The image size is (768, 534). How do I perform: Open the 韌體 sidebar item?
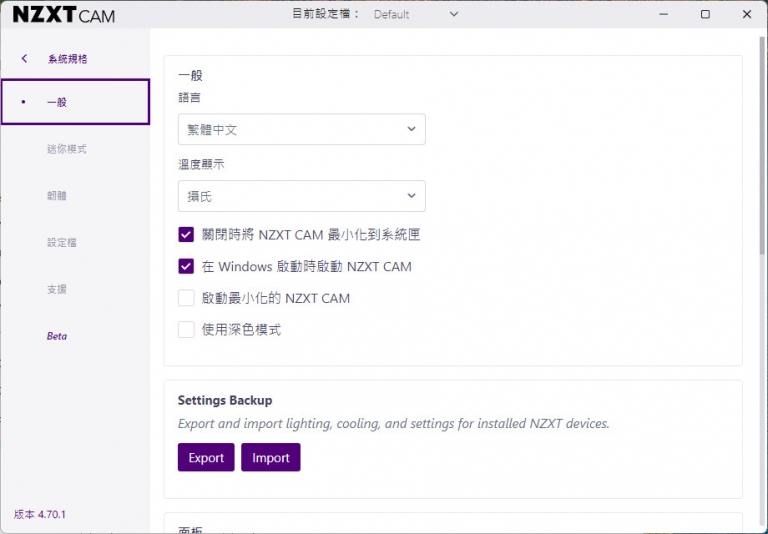point(57,195)
